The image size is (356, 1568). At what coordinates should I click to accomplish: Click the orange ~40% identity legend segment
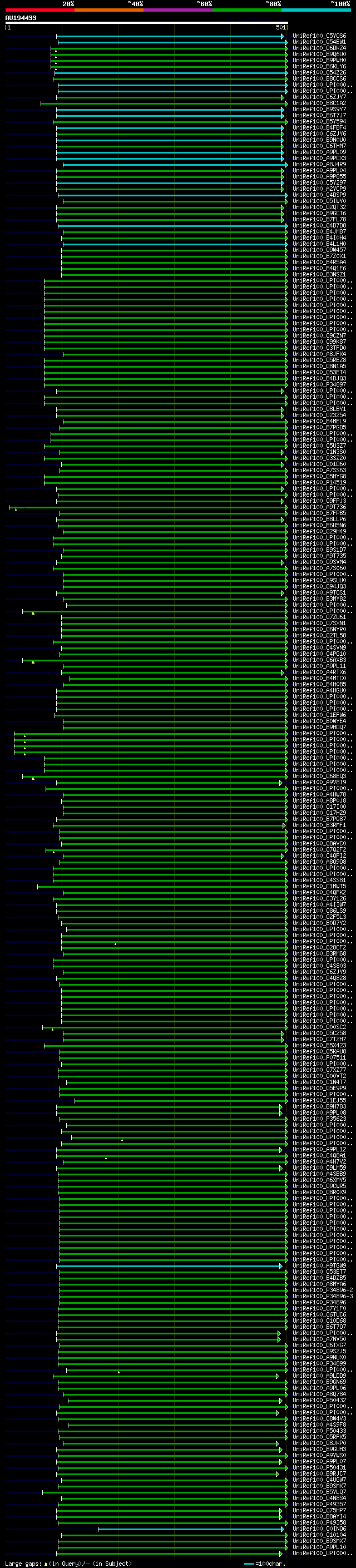[109, 10]
